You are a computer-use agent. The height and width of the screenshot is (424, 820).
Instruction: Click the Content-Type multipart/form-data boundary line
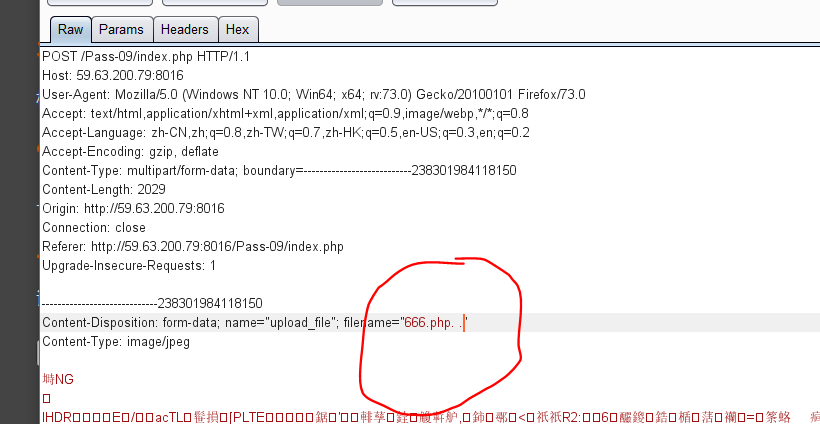click(x=279, y=170)
